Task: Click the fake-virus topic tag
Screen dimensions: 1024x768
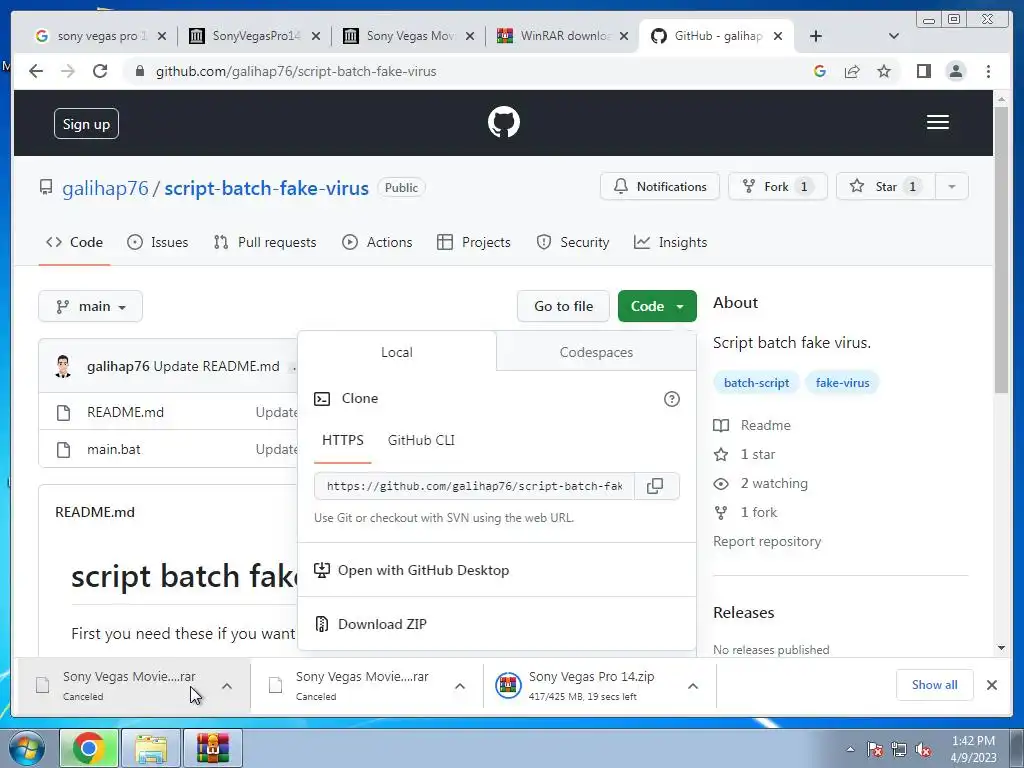Action: 842,383
